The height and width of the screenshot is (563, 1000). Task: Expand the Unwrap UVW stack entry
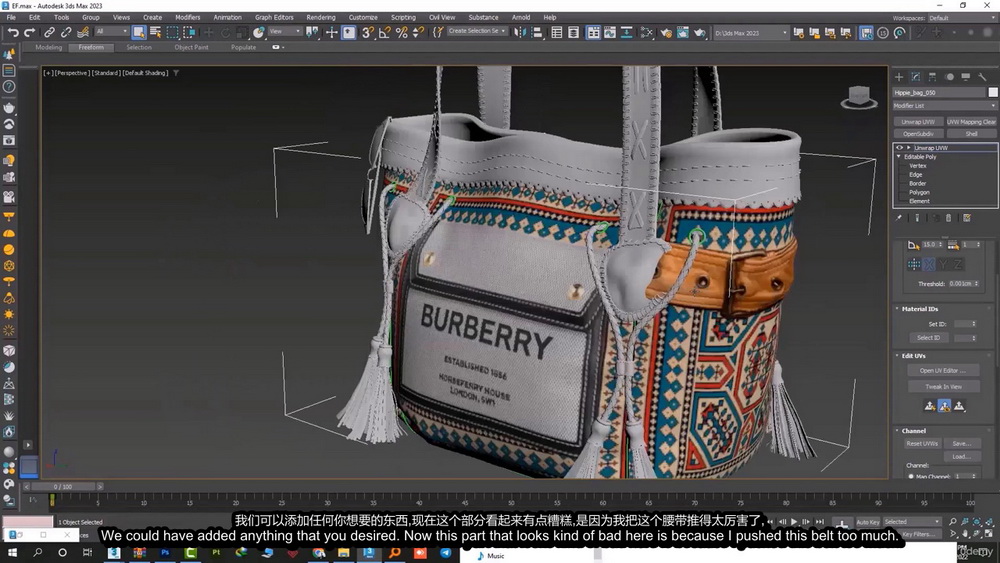point(909,148)
